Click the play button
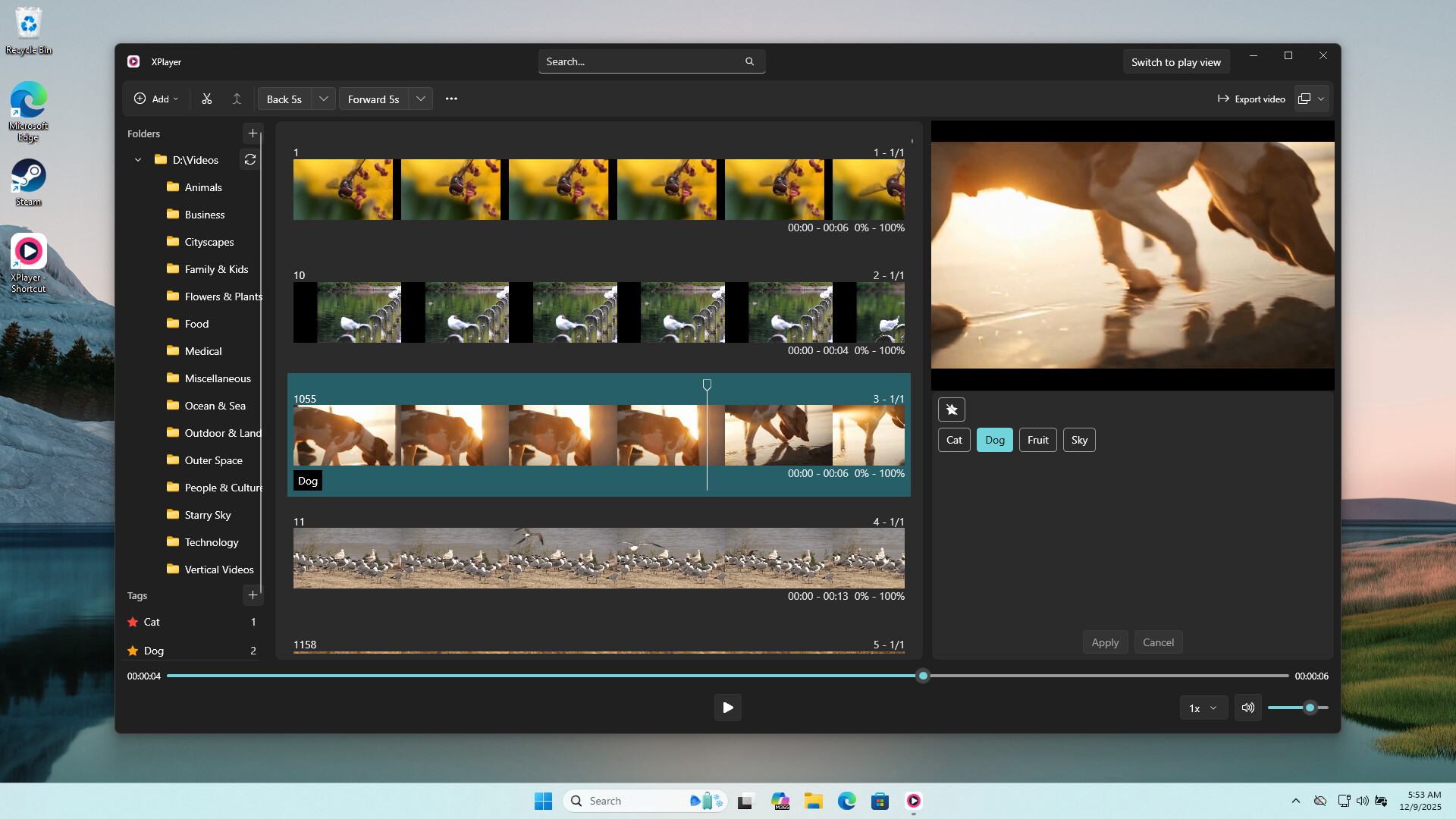 pyautogui.click(x=727, y=708)
